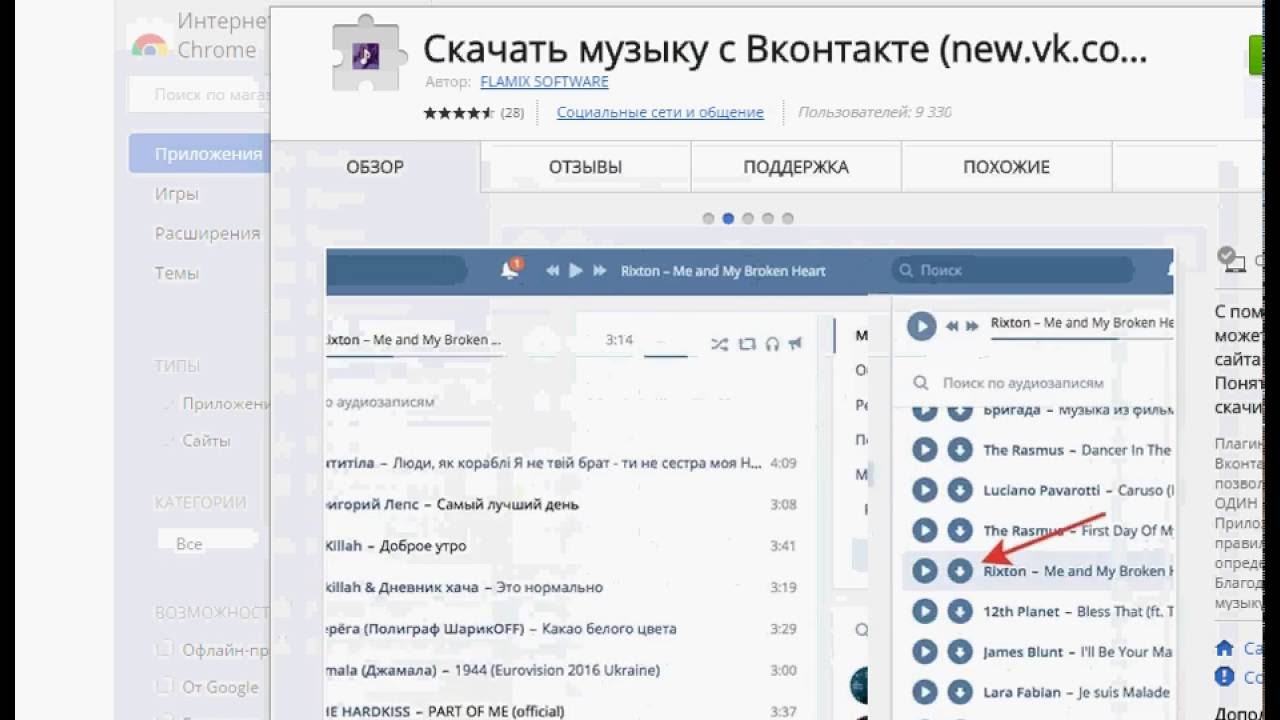Download James Blunt – I'll Be Your track

[960, 652]
